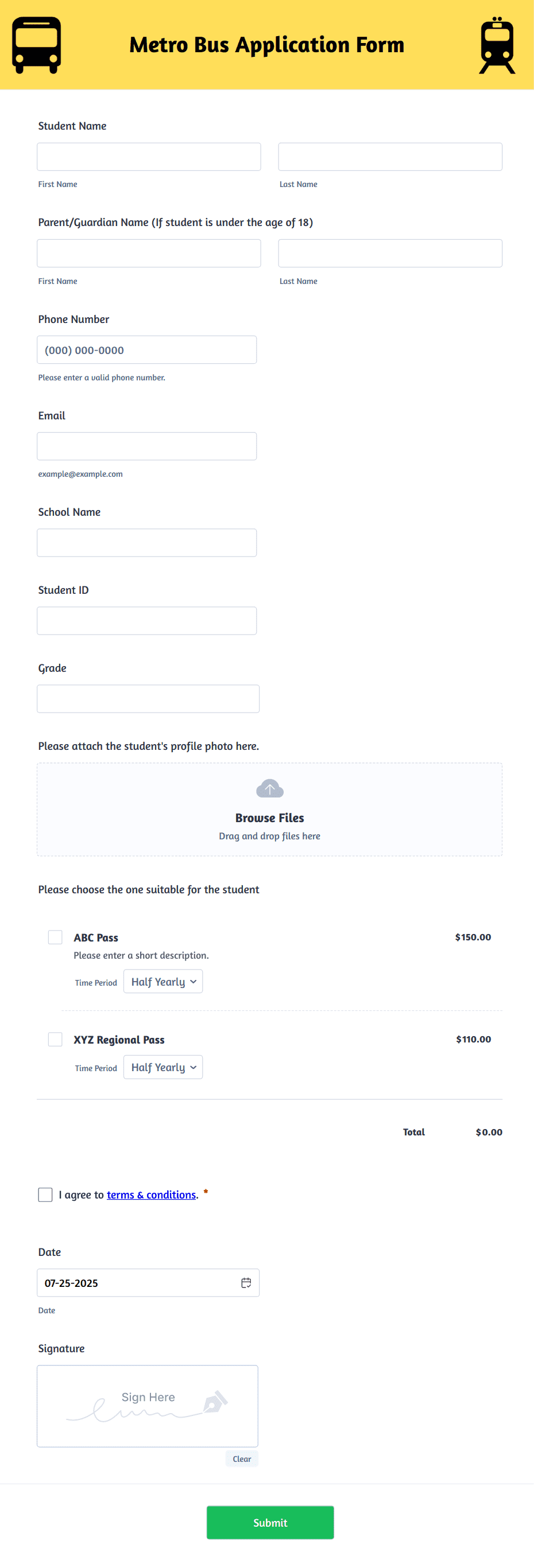Enable the 'I agree to terms & conditions' checkbox
The height and width of the screenshot is (1568, 534).
pyautogui.click(x=45, y=1195)
